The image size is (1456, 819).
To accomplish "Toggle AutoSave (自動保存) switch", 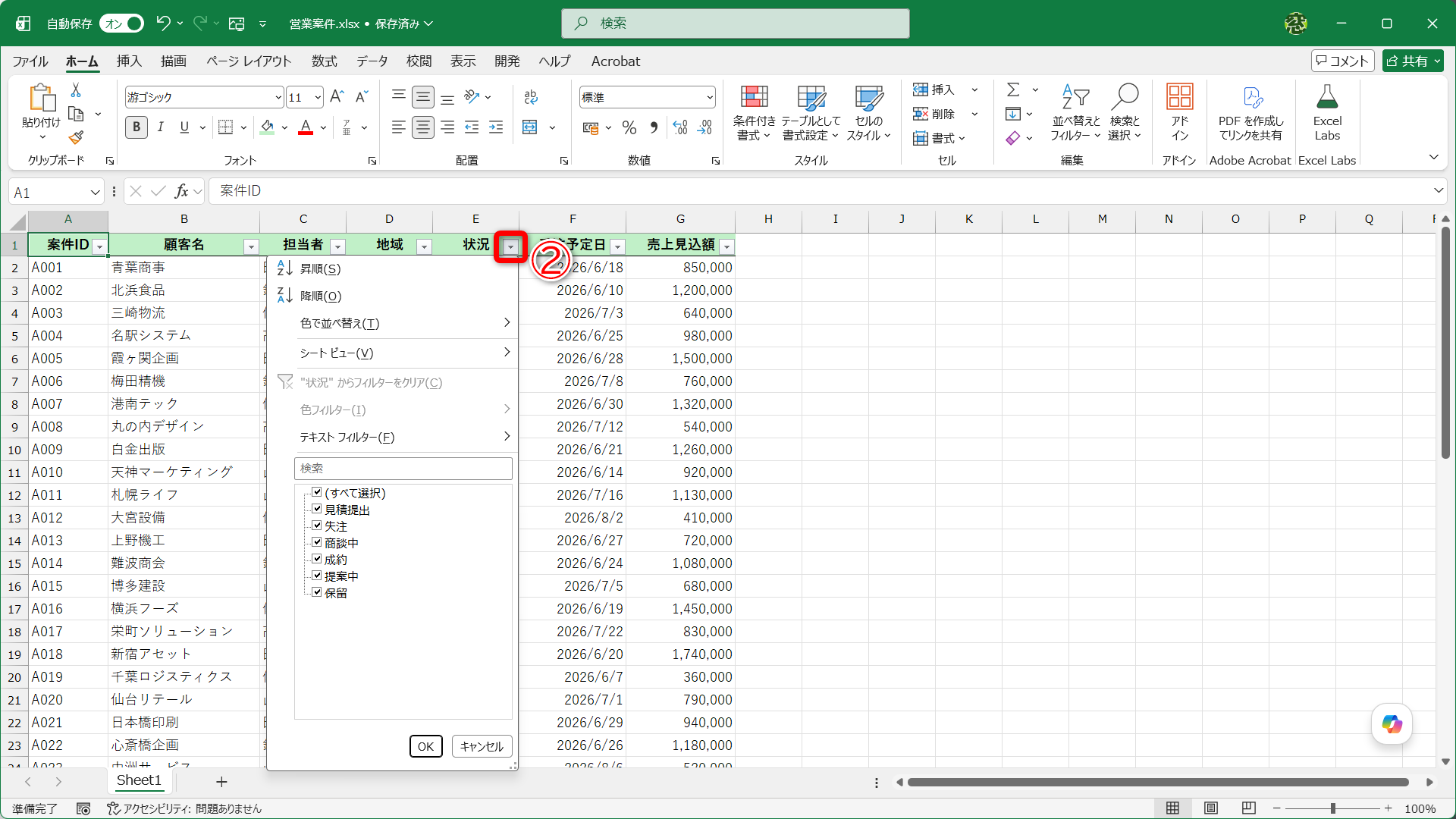I will click(x=121, y=24).
